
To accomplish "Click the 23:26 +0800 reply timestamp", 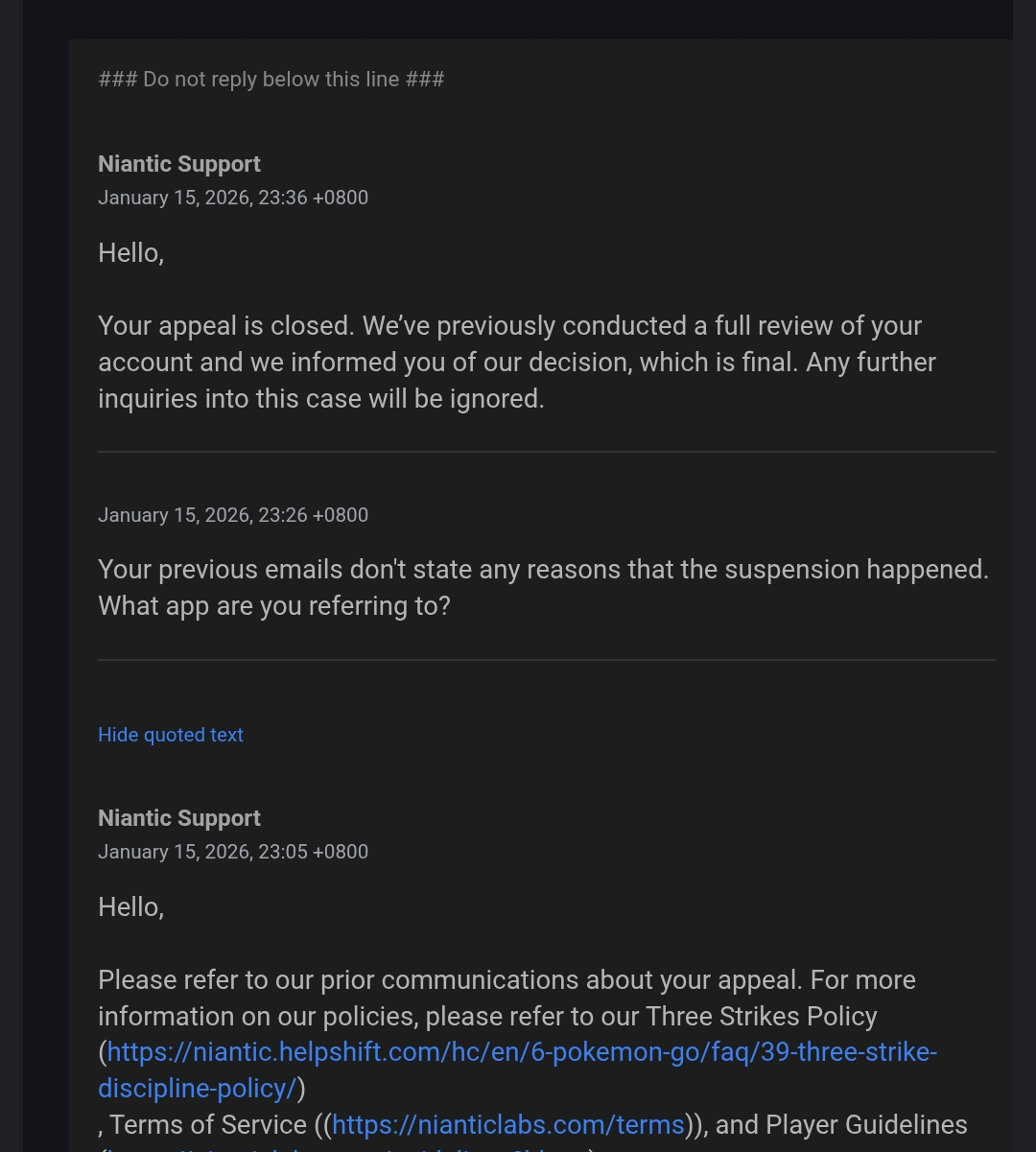I will click(x=233, y=515).
